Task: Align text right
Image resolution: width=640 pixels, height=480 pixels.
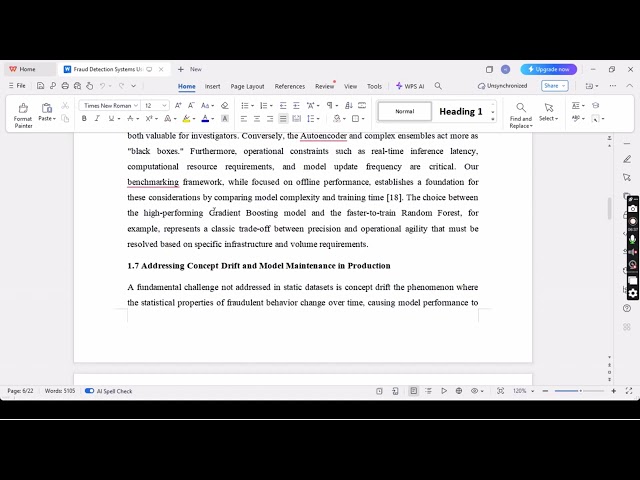Action: click(270, 119)
